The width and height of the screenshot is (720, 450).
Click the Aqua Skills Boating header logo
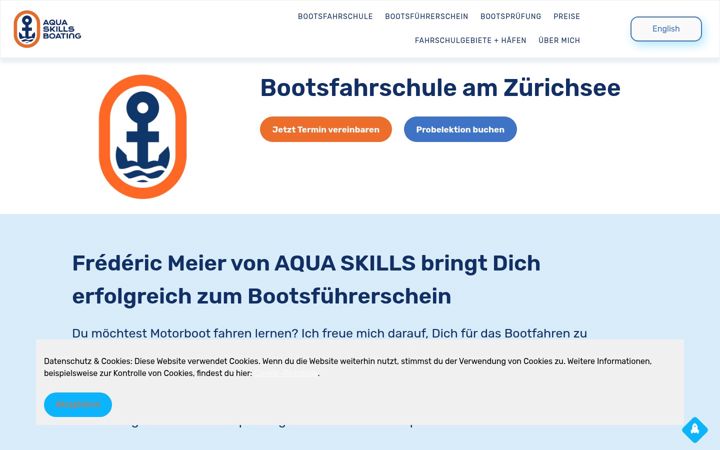[x=47, y=29]
